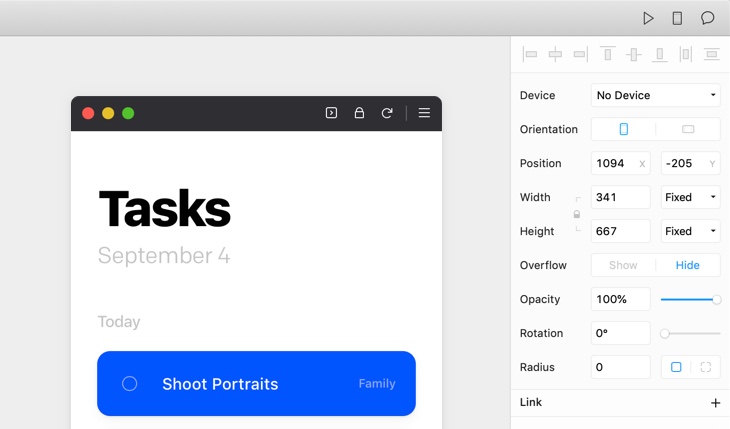
Task: Align top edges icon
Action: click(x=608, y=54)
